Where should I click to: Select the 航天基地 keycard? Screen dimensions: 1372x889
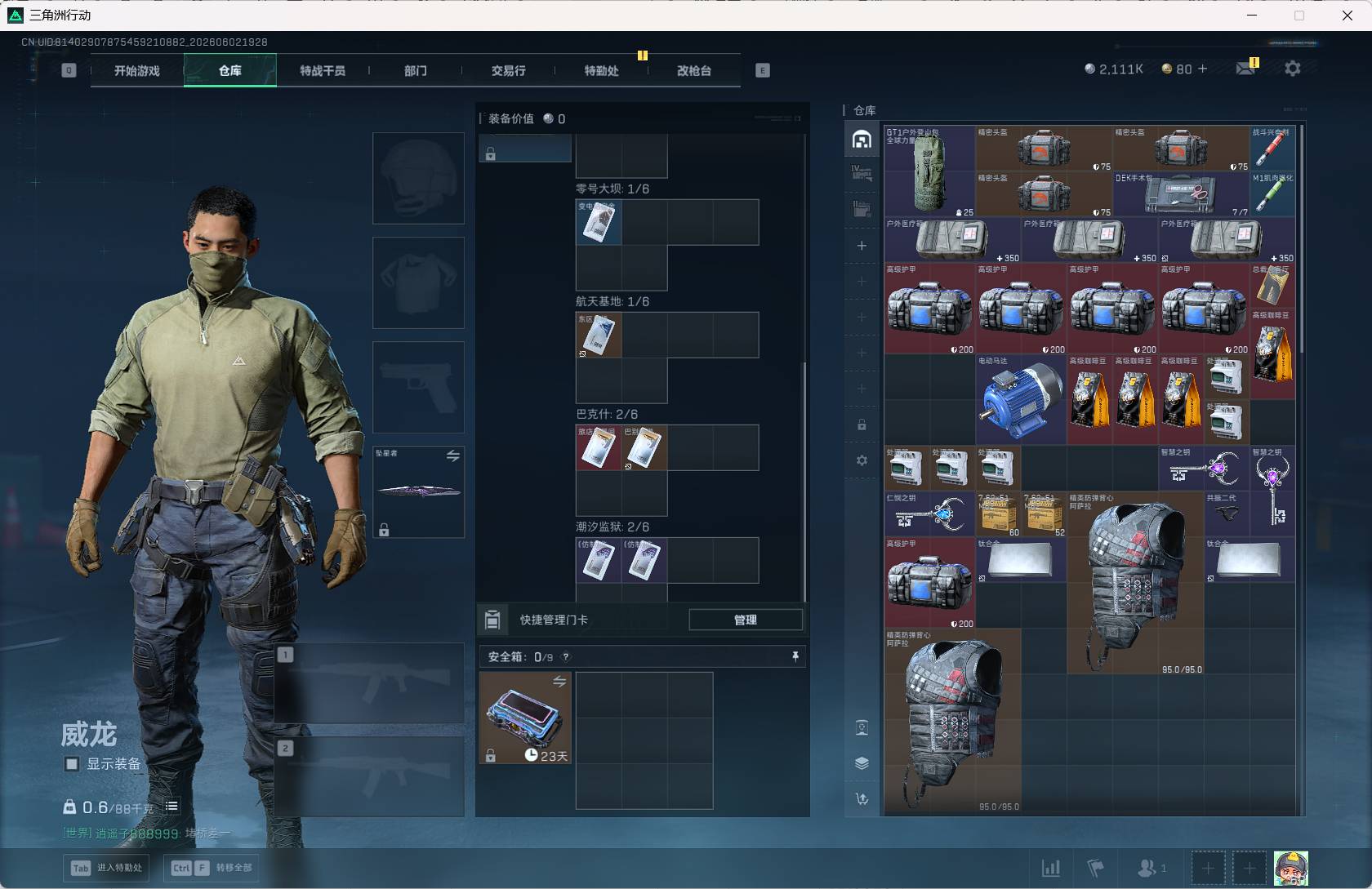point(599,335)
